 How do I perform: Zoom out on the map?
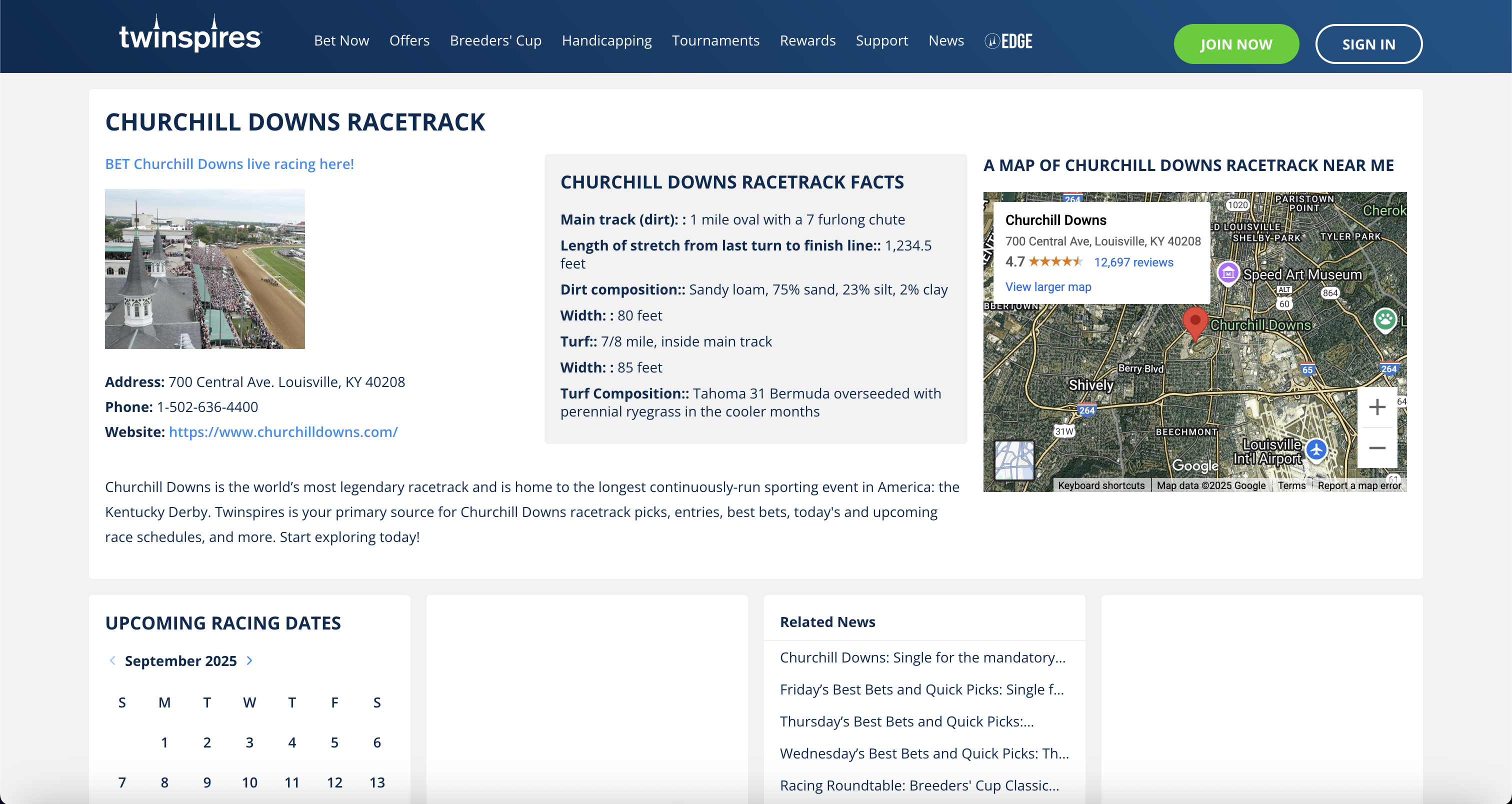pos(1377,448)
